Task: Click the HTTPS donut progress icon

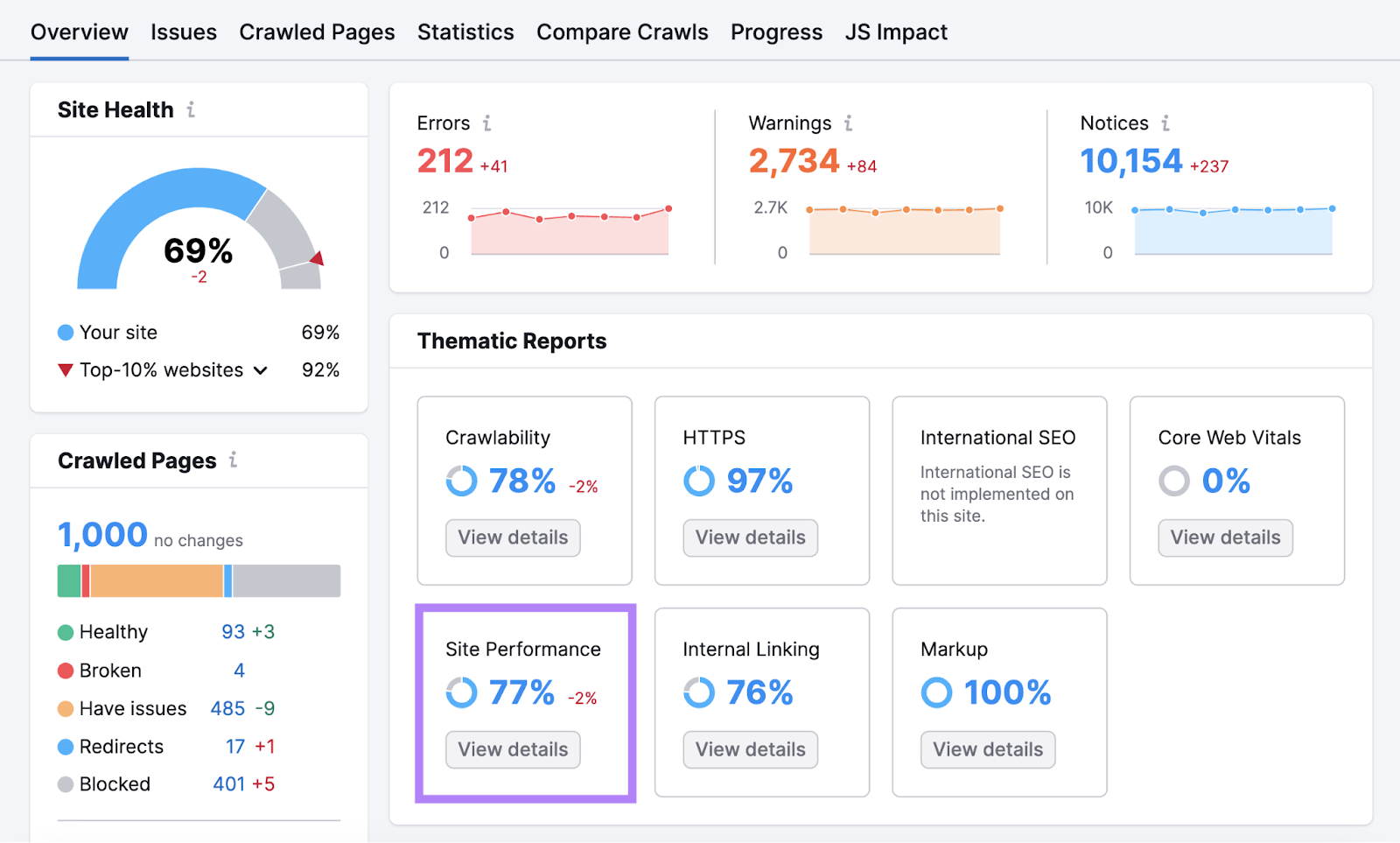Action: [699, 481]
